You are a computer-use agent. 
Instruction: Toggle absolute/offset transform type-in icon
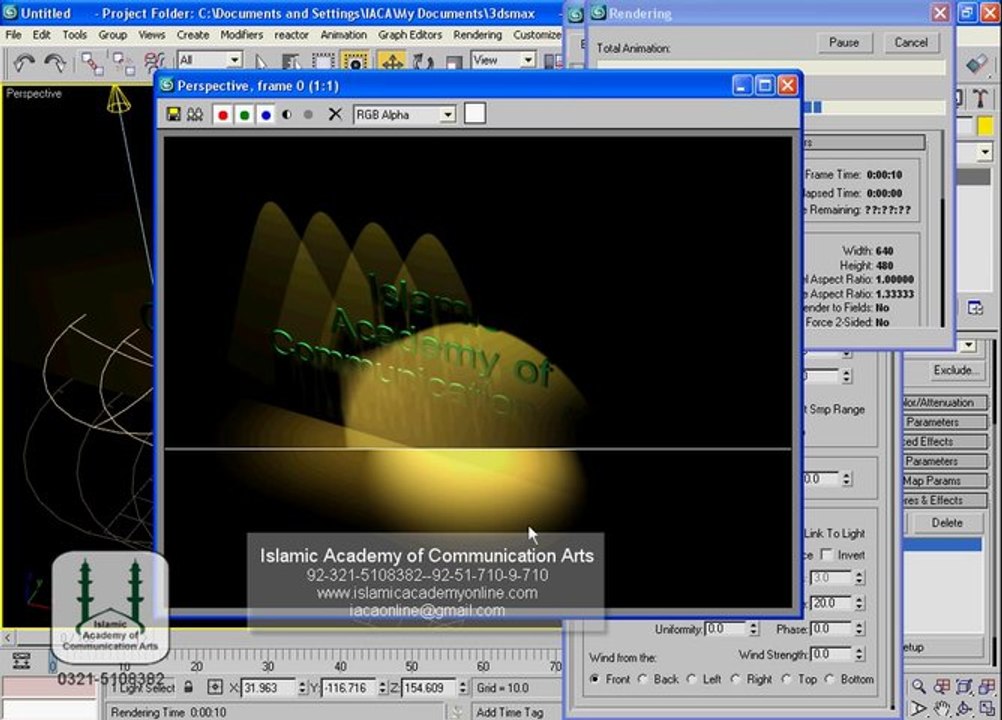(x=215, y=687)
